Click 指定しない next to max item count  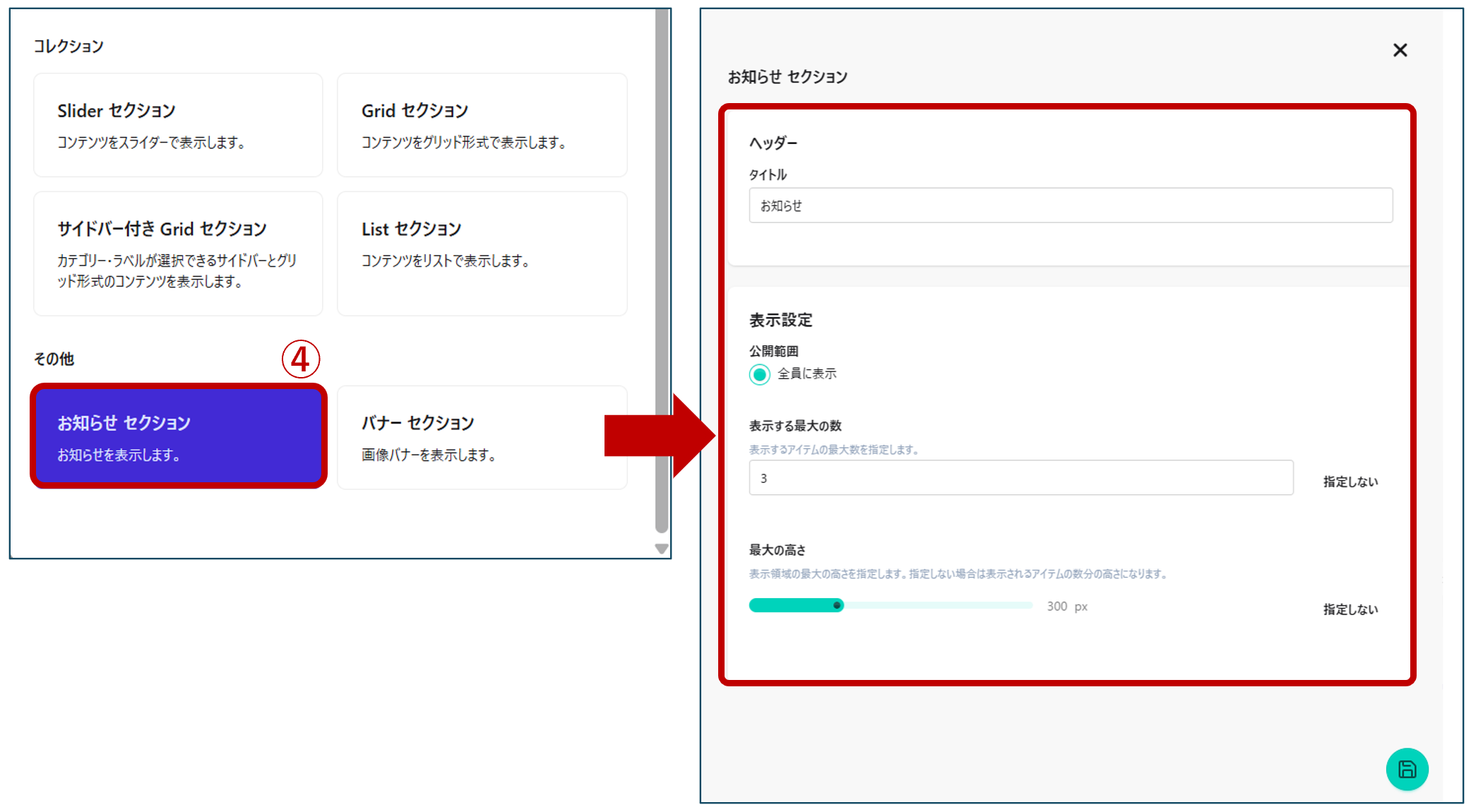(1350, 482)
